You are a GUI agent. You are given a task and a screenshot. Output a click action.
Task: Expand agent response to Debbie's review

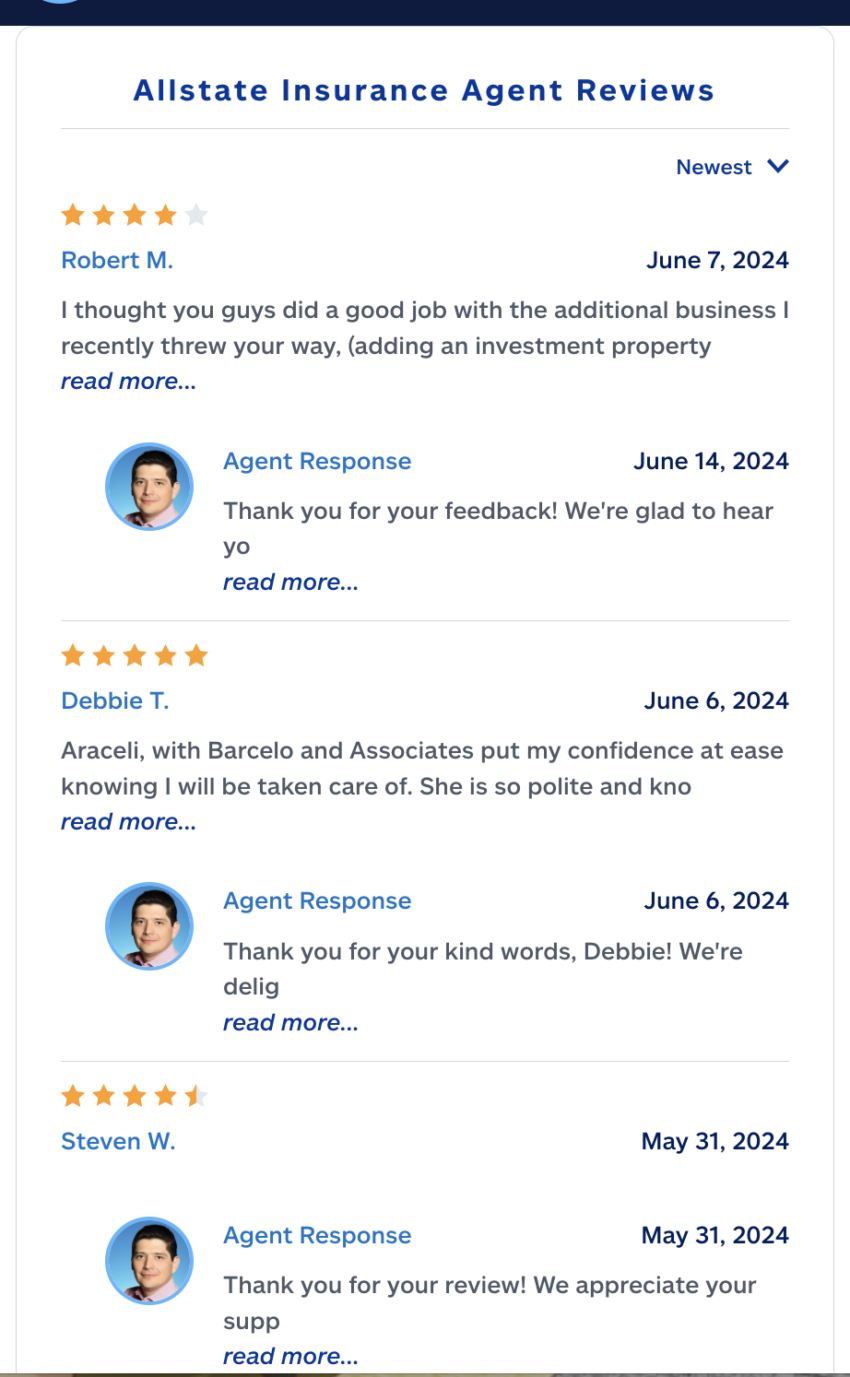coord(290,1023)
